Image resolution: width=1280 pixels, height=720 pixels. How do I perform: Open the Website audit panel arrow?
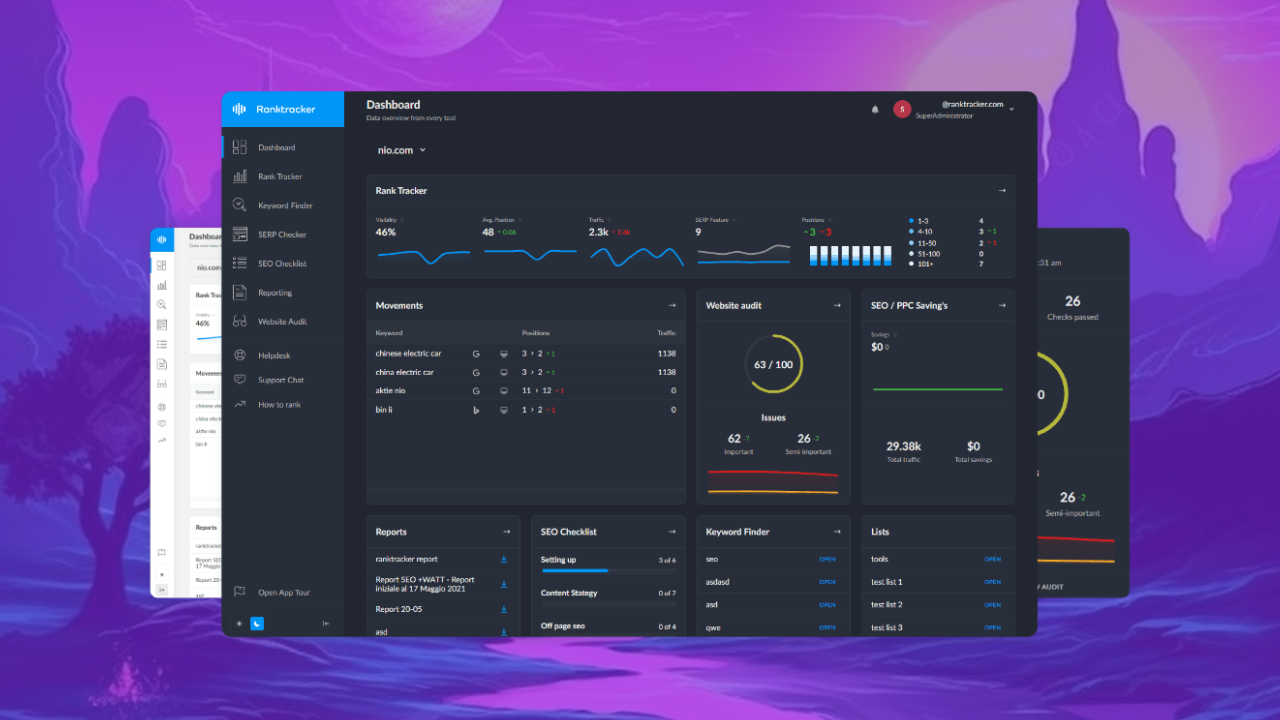tap(837, 305)
